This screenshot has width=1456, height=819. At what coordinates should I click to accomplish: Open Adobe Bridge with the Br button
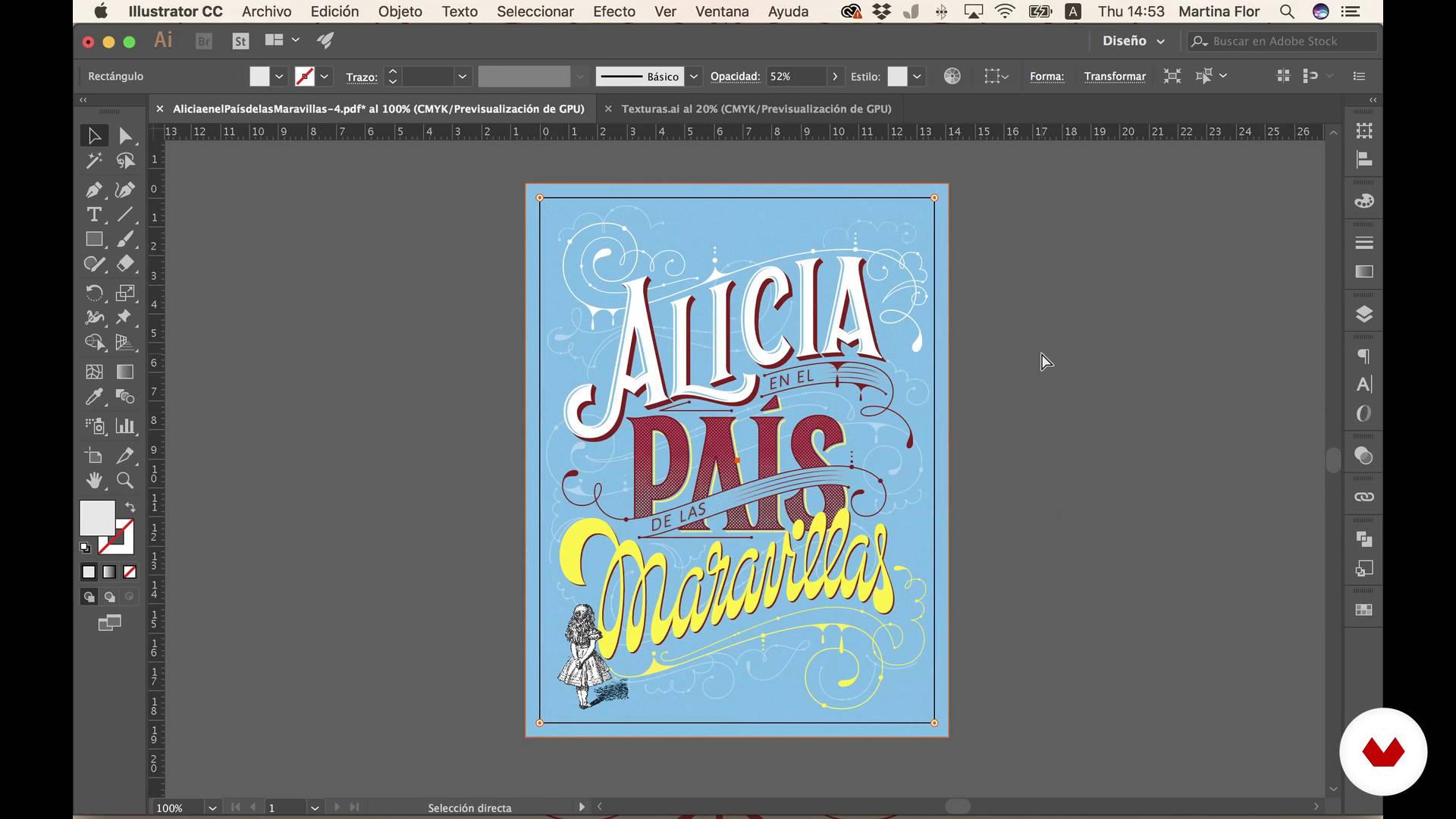tap(204, 41)
